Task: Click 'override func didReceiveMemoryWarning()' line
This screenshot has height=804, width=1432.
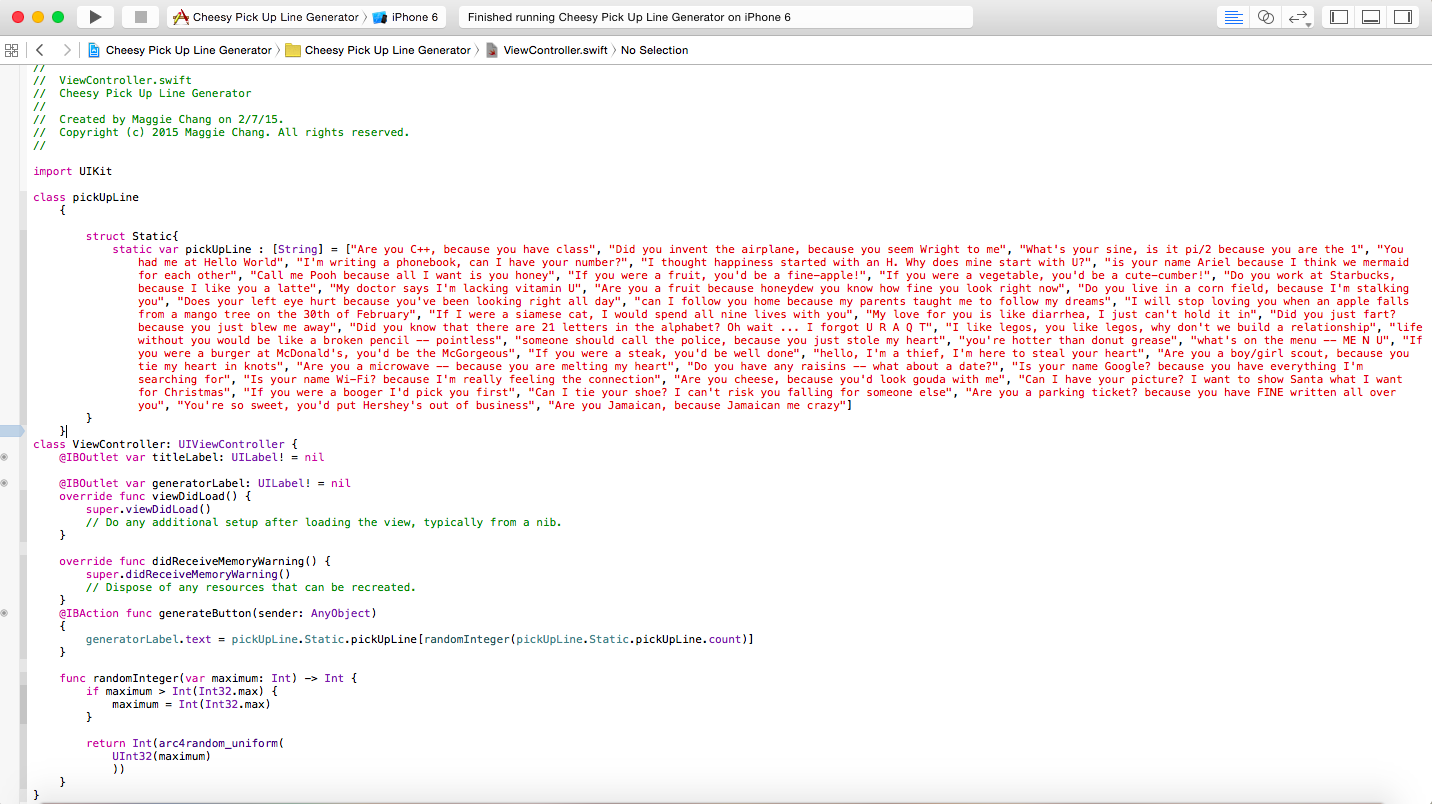Action: coord(195,561)
